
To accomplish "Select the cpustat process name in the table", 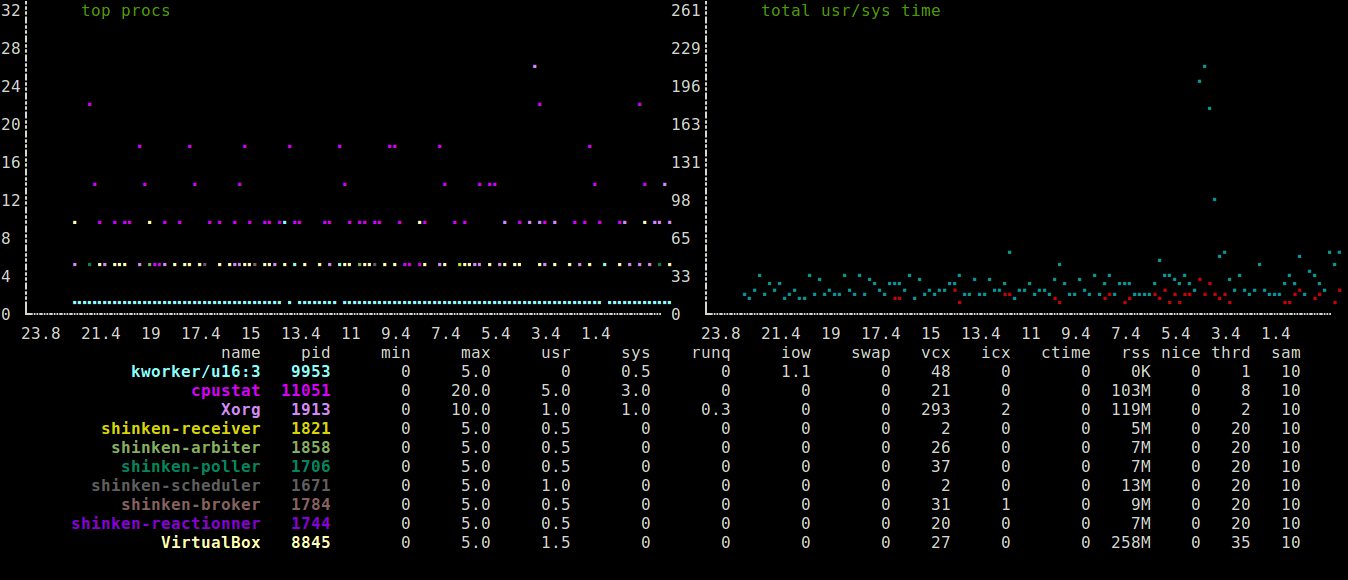I will tap(226, 390).
